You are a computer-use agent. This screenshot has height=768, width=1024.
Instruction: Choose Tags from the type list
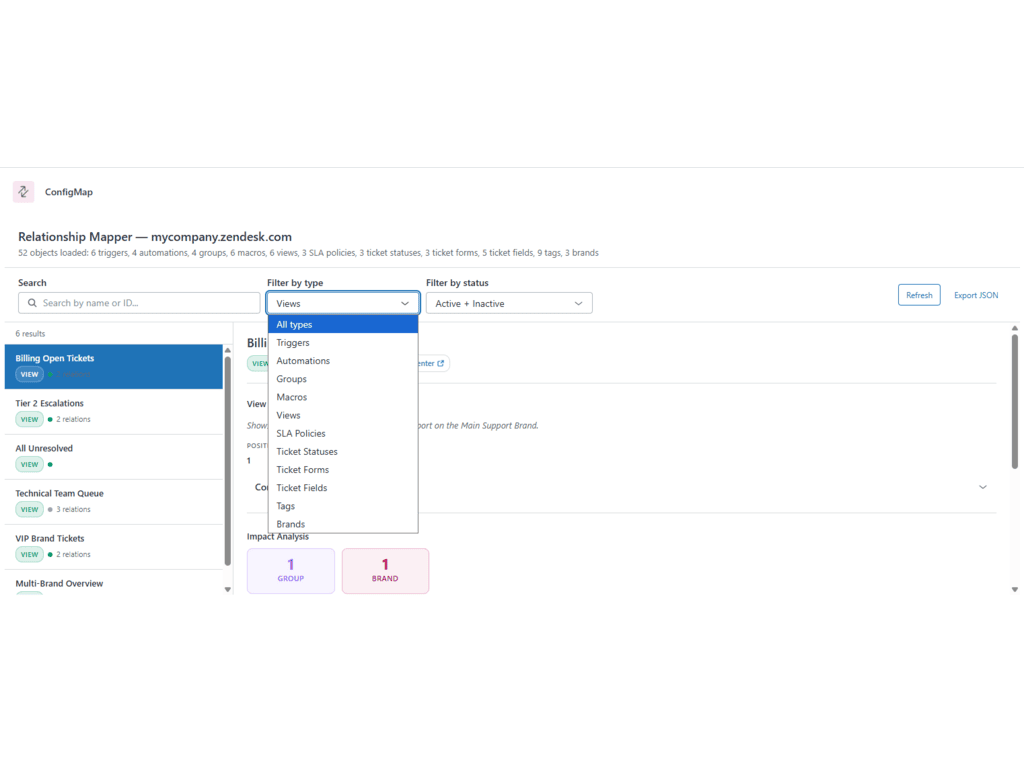pyautogui.click(x=343, y=506)
